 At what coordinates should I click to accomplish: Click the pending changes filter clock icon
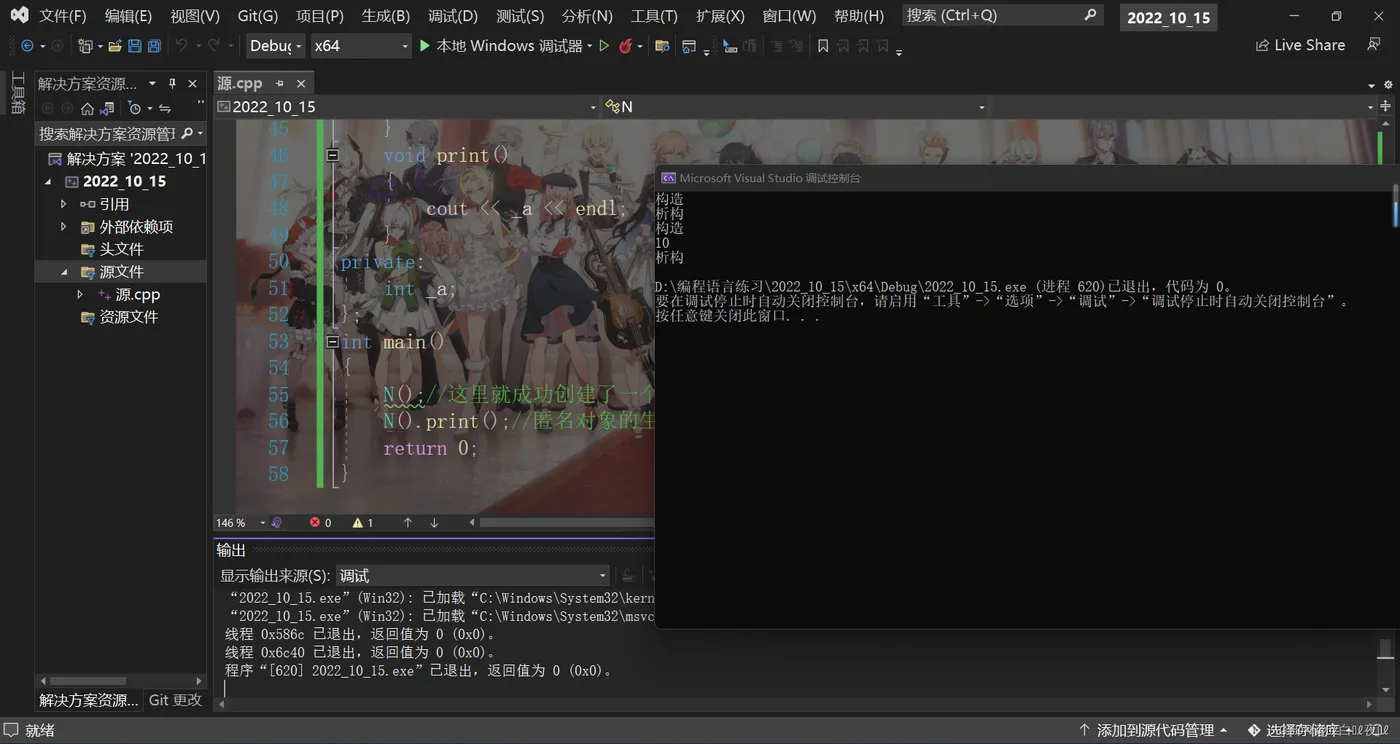(x=135, y=108)
